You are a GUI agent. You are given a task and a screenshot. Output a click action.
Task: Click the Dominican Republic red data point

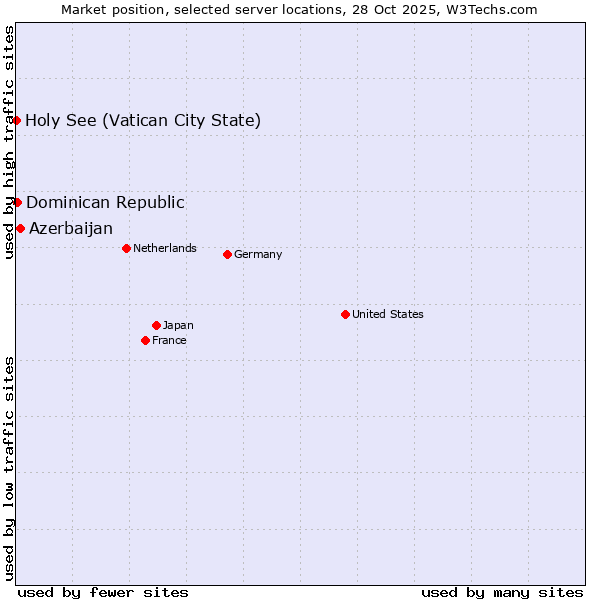(18, 202)
